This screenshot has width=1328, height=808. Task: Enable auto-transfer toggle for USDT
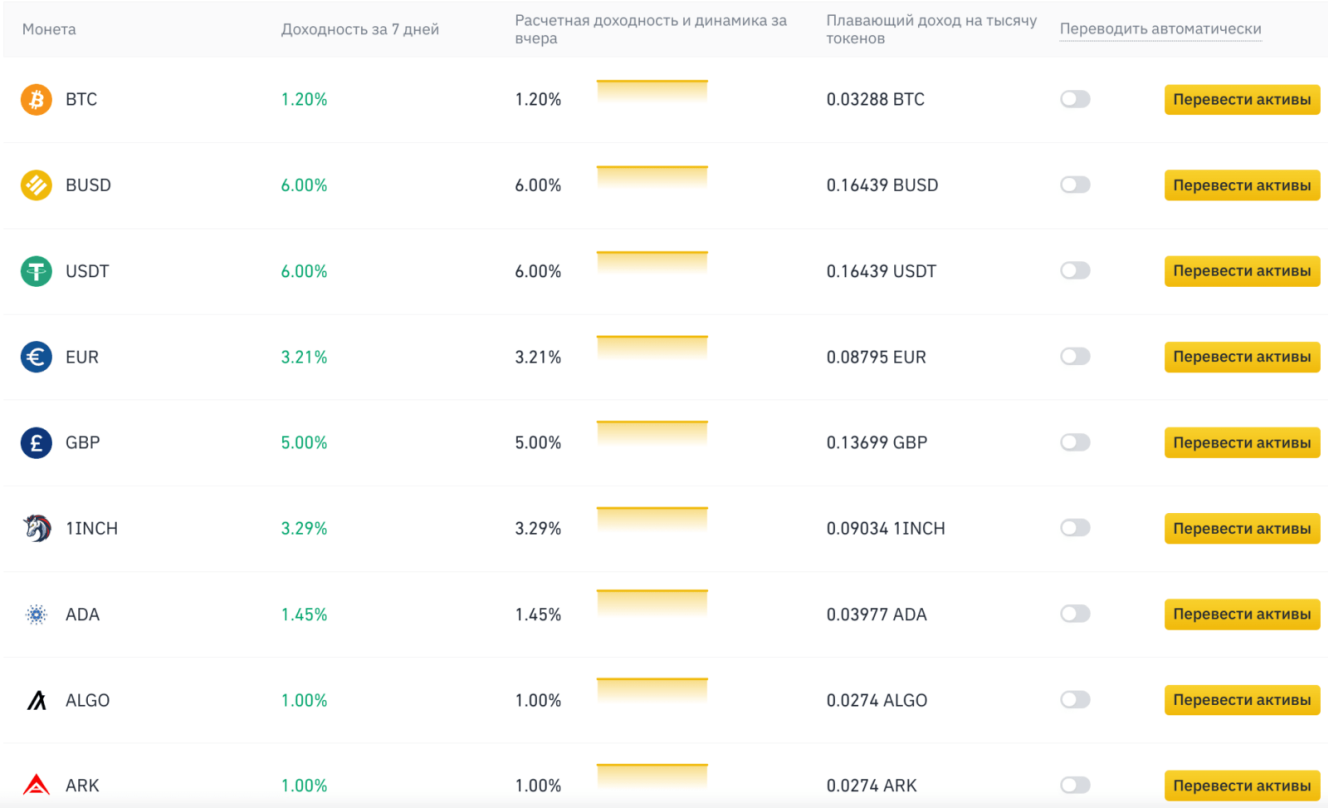click(x=1075, y=271)
